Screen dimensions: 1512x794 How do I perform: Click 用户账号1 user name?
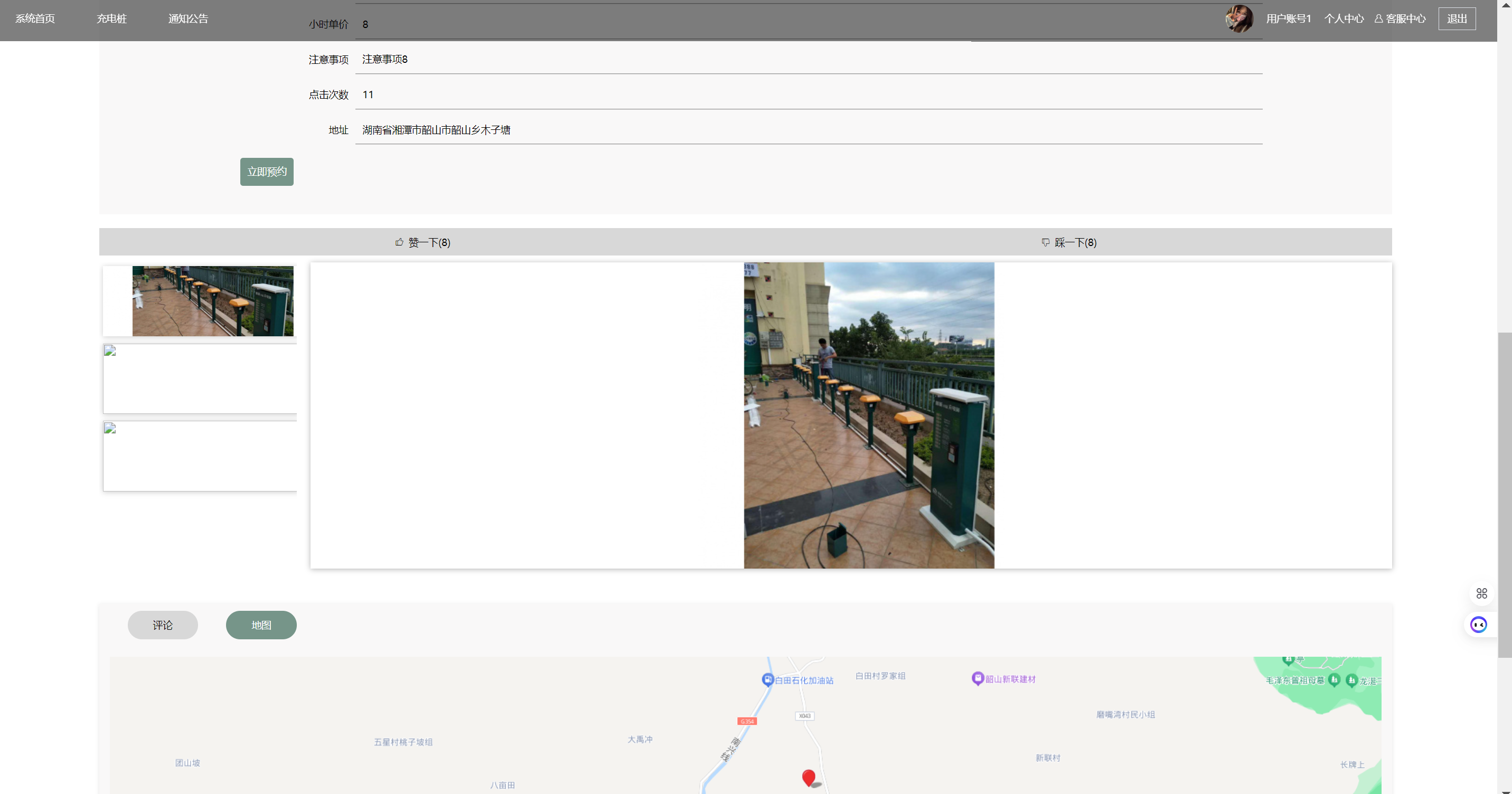(1289, 19)
